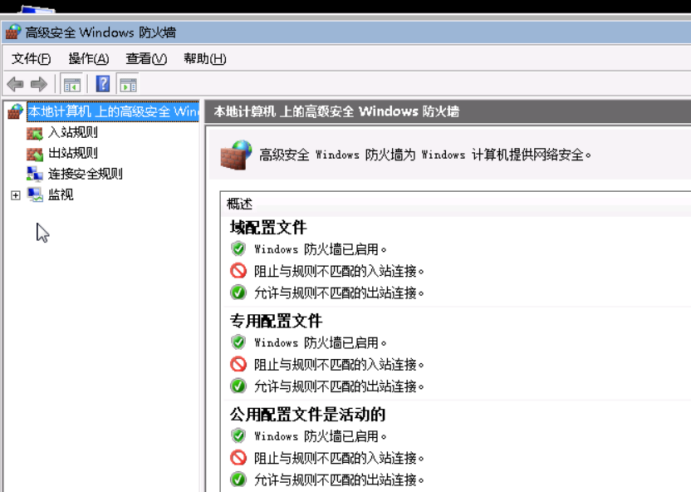Select 连接安全规则 in the tree
Screen dimensions: 692x492
[x=85, y=174]
